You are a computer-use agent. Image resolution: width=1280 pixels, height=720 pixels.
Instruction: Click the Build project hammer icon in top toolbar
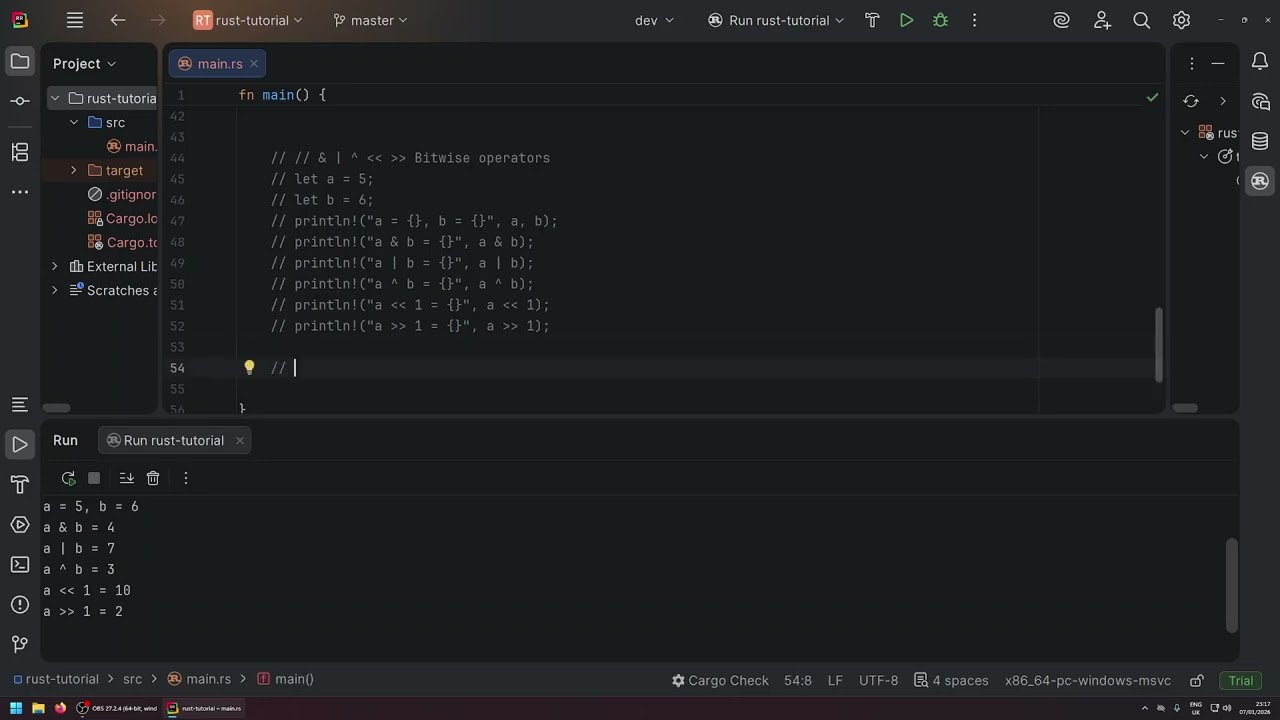point(872,20)
